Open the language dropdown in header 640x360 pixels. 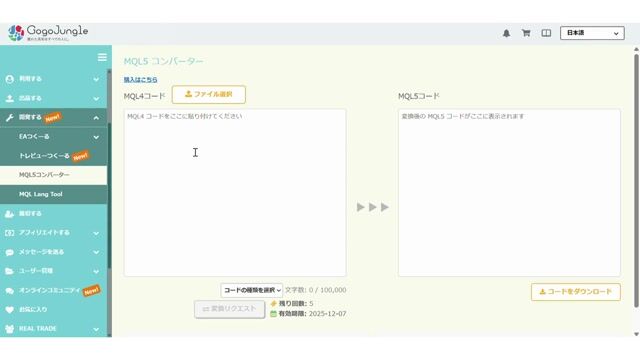[592, 33]
